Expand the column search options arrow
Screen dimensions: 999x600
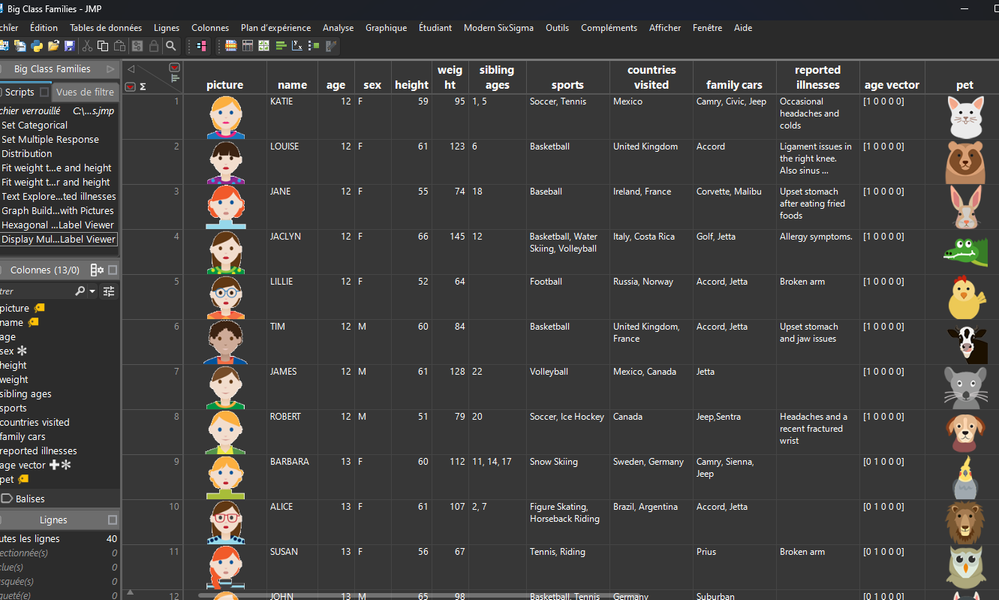tap(92, 292)
